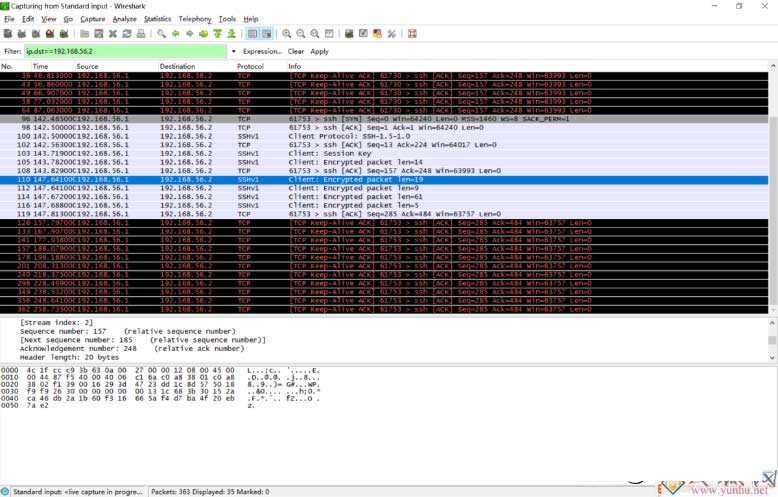The width and height of the screenshot is (778, 497).
Task: Click the Resize all columns icon
Action: pyautogui.click(x=327, y=33)
